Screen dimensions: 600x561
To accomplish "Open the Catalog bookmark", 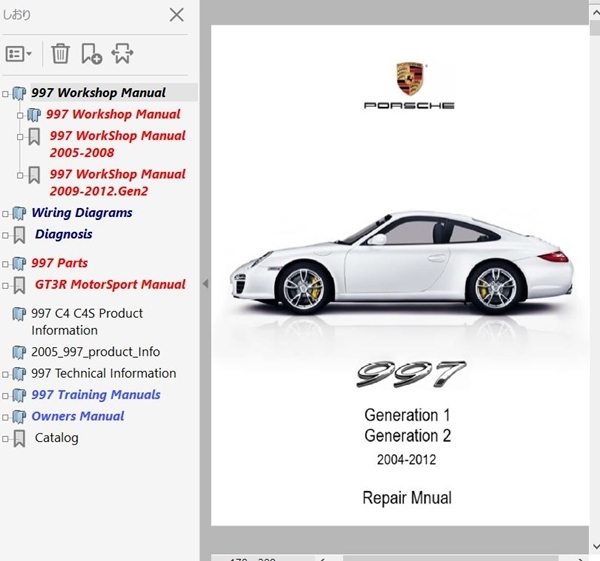I will point(57,437).
